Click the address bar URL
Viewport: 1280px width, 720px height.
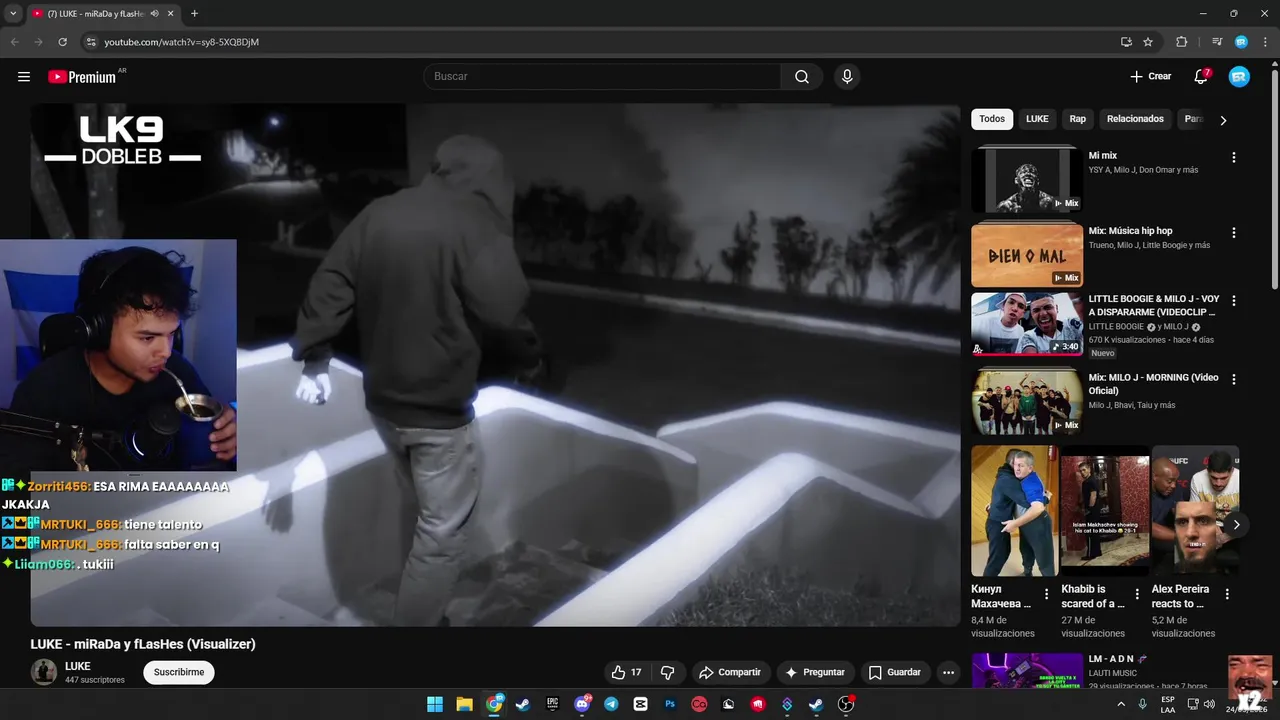(x=181, y=42)
